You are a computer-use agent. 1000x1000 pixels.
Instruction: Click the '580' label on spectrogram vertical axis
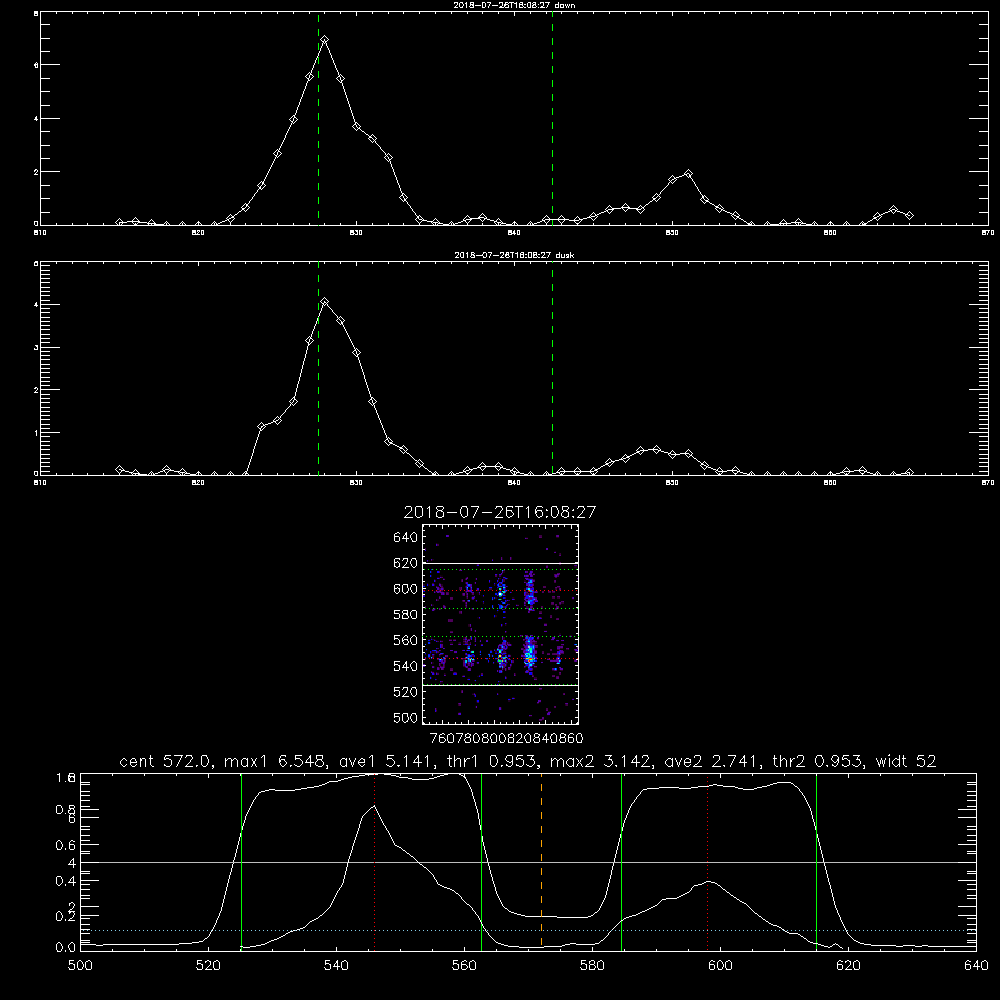click(406, 615)
